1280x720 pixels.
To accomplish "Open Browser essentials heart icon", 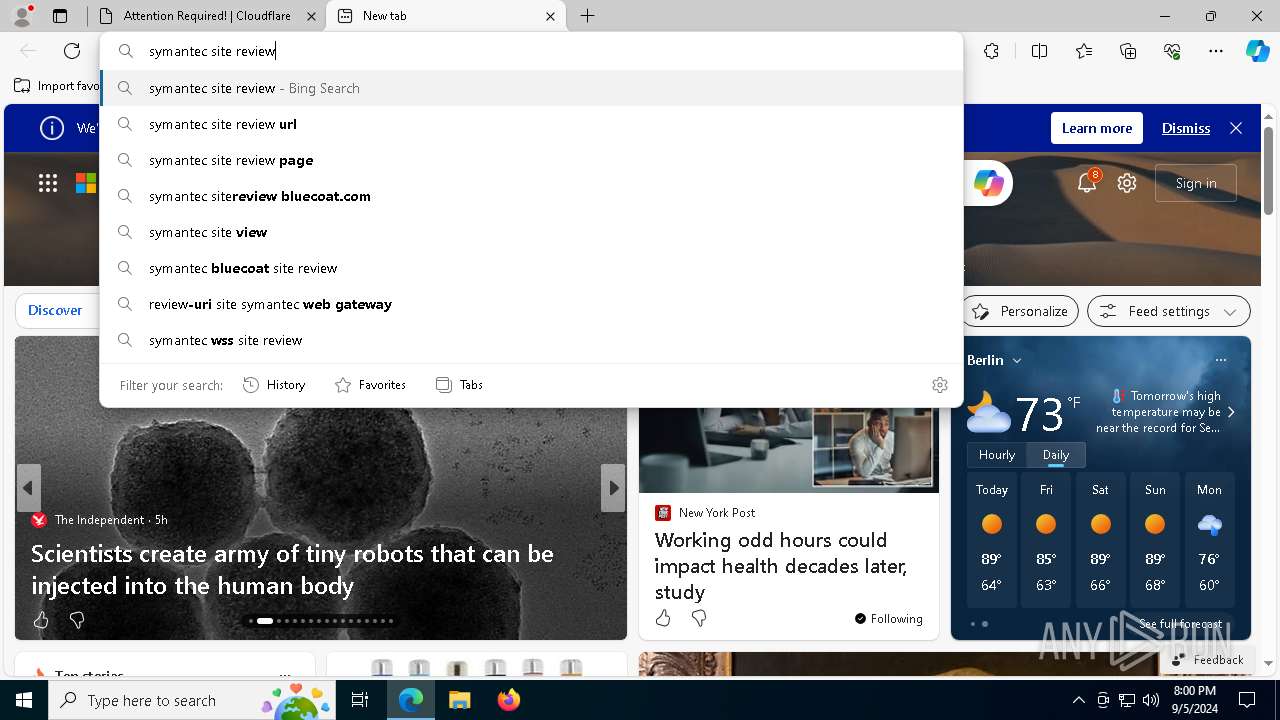I will [x=1172, y=51].
